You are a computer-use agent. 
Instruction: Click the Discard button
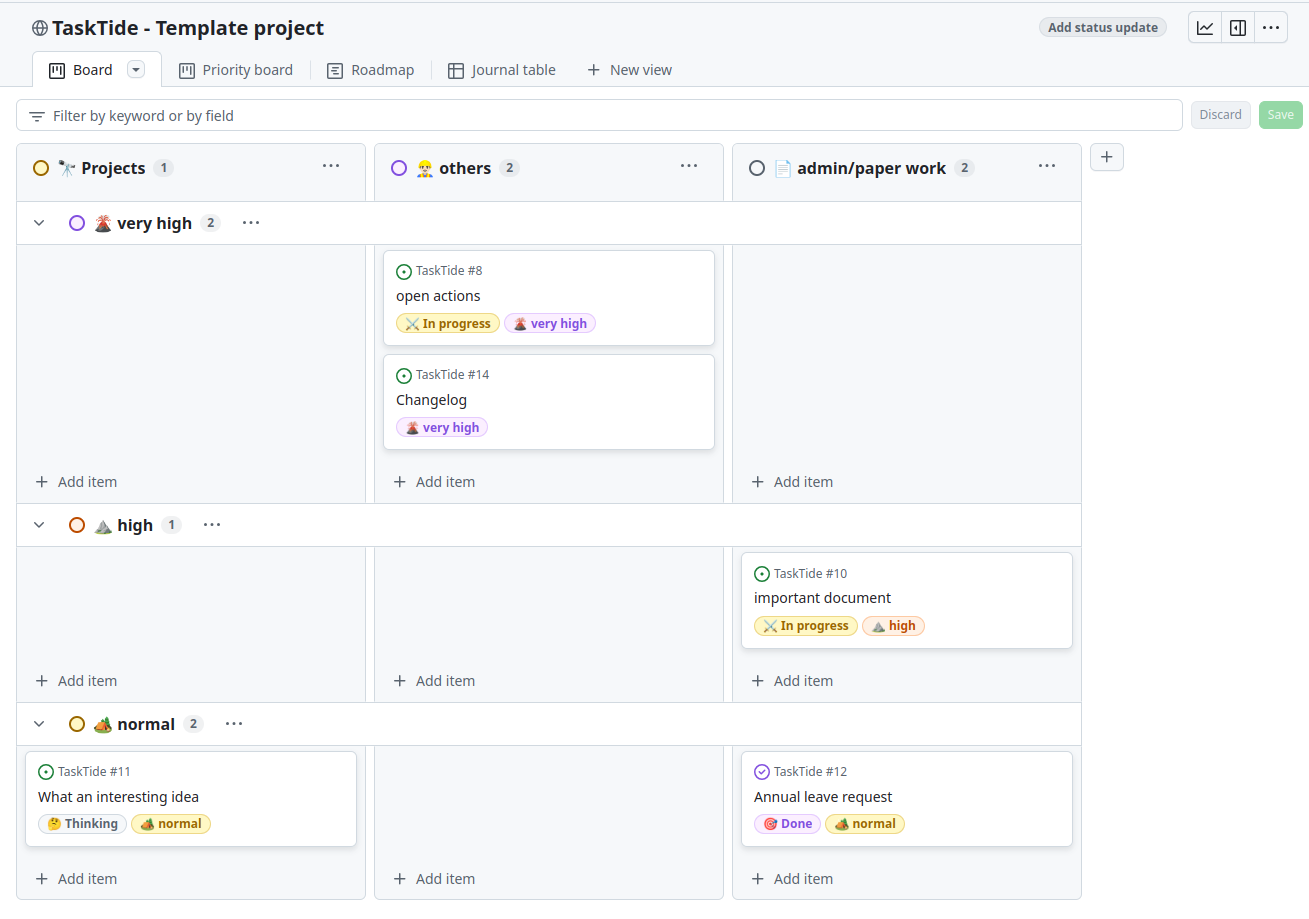tap(1220, 115)
